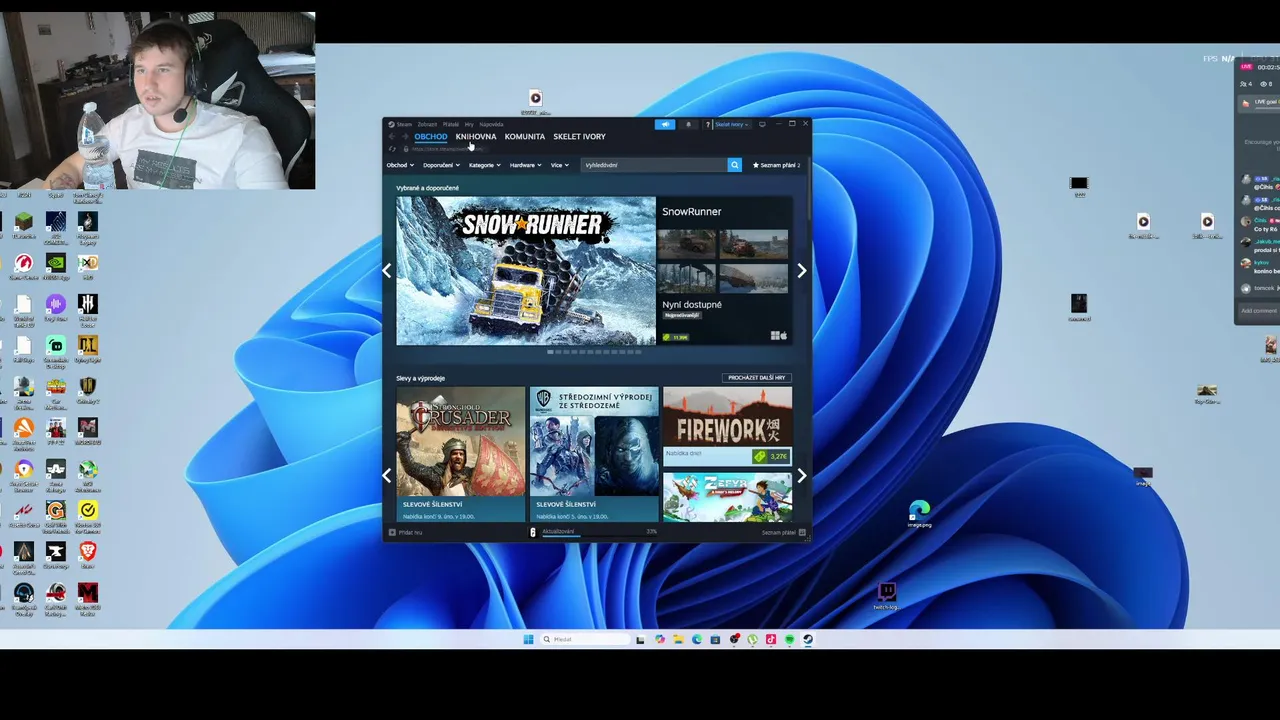Viewport: 1280px width, 720px height.
Task: Click the Rainbow Six download icon
Action: pos(533,532)
